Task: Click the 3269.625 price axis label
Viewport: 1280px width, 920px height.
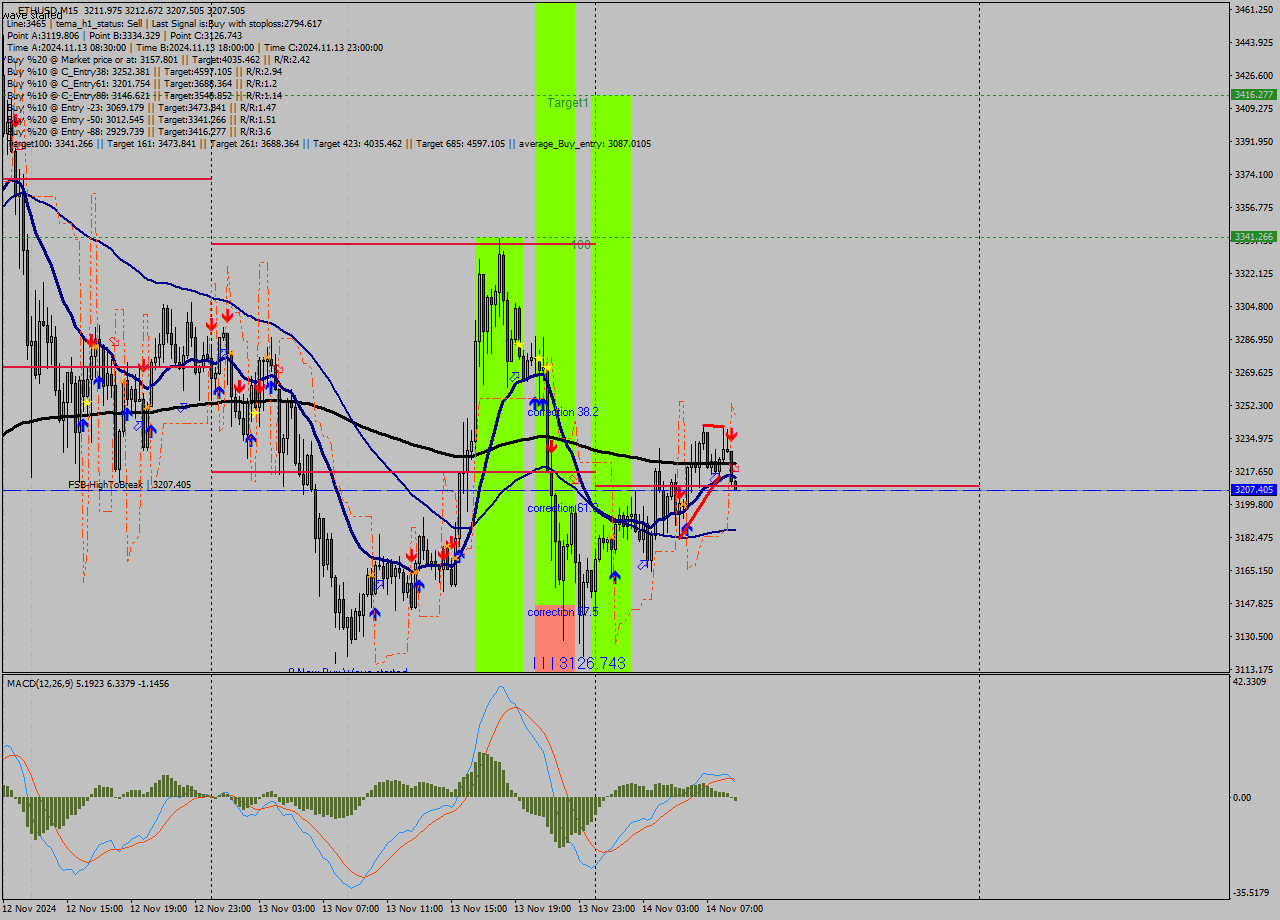Action: [x=1254, y=372]
